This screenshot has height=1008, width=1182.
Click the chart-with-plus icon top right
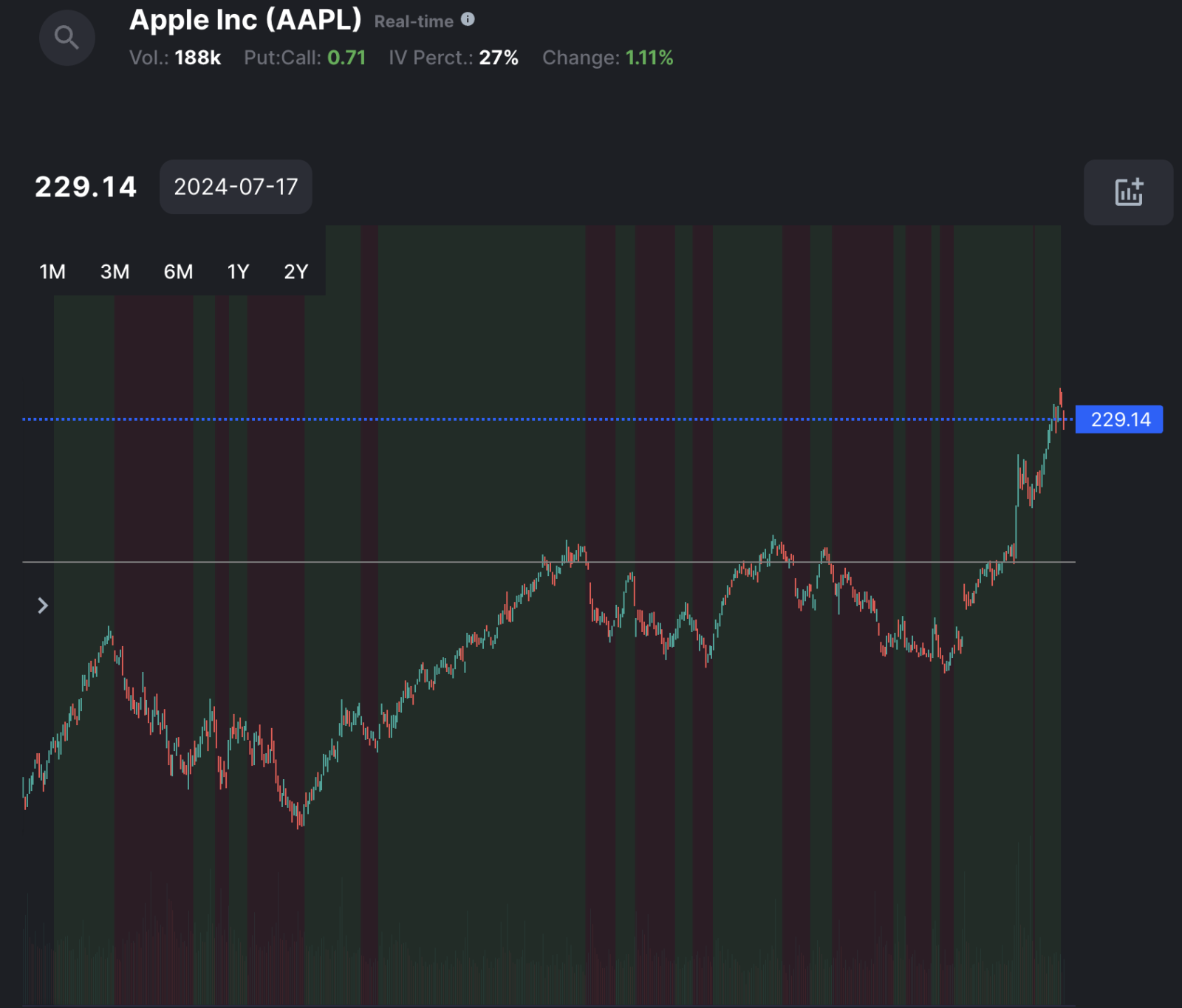tap(1128, 193)
